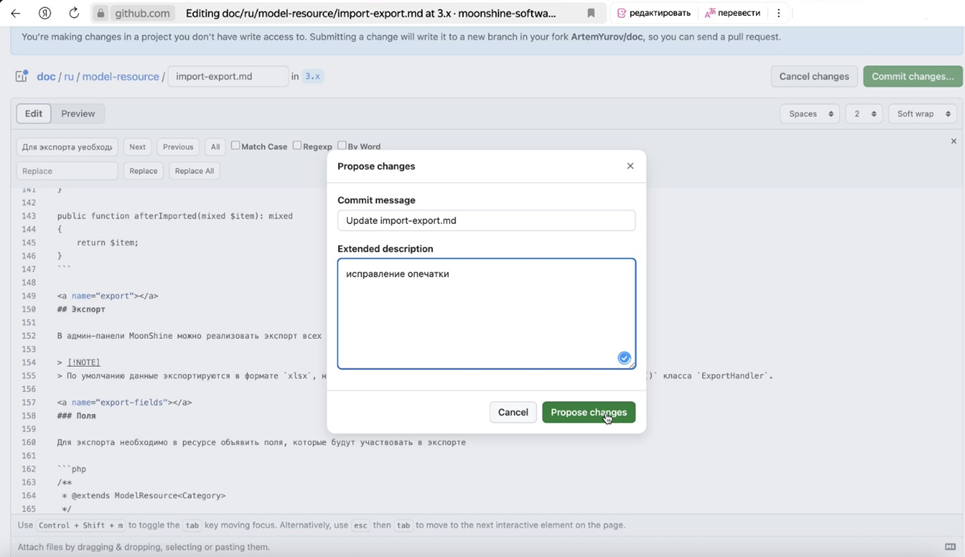Click the file tree toggle icon near doc
Image resolution: width=965 pixels, height=557 pixels.
22,76
